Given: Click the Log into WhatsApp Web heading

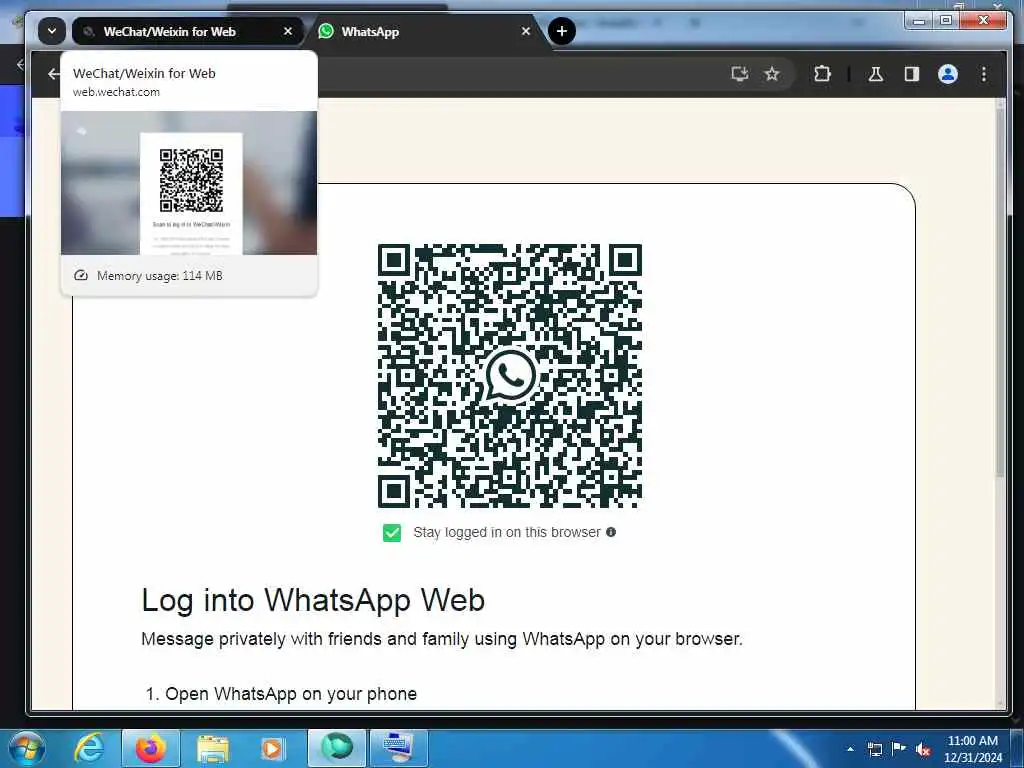Looking at the screenshot, I should click(313, 600).
